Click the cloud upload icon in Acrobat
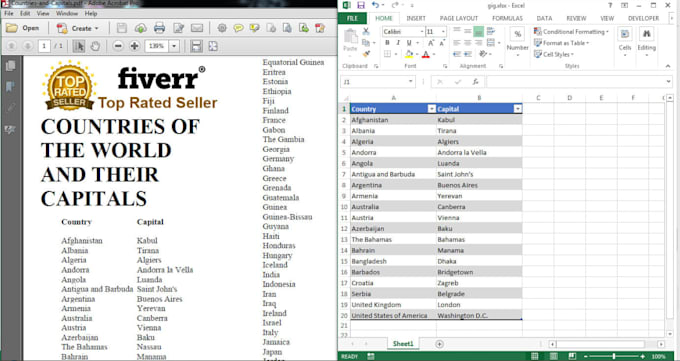The image size is (680, 361). point(141,28)
